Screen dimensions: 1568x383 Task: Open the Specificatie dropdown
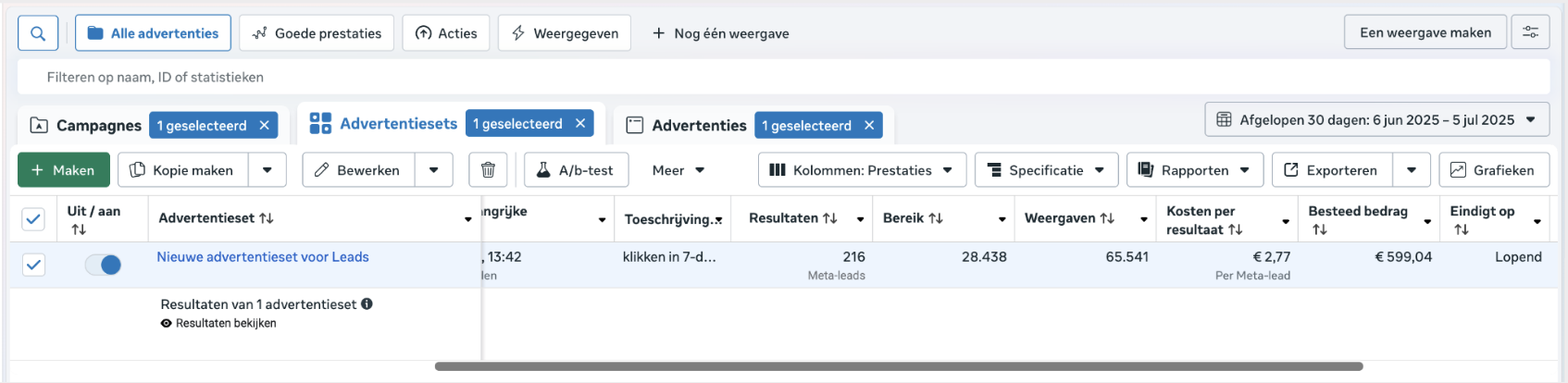[1046, 170]
